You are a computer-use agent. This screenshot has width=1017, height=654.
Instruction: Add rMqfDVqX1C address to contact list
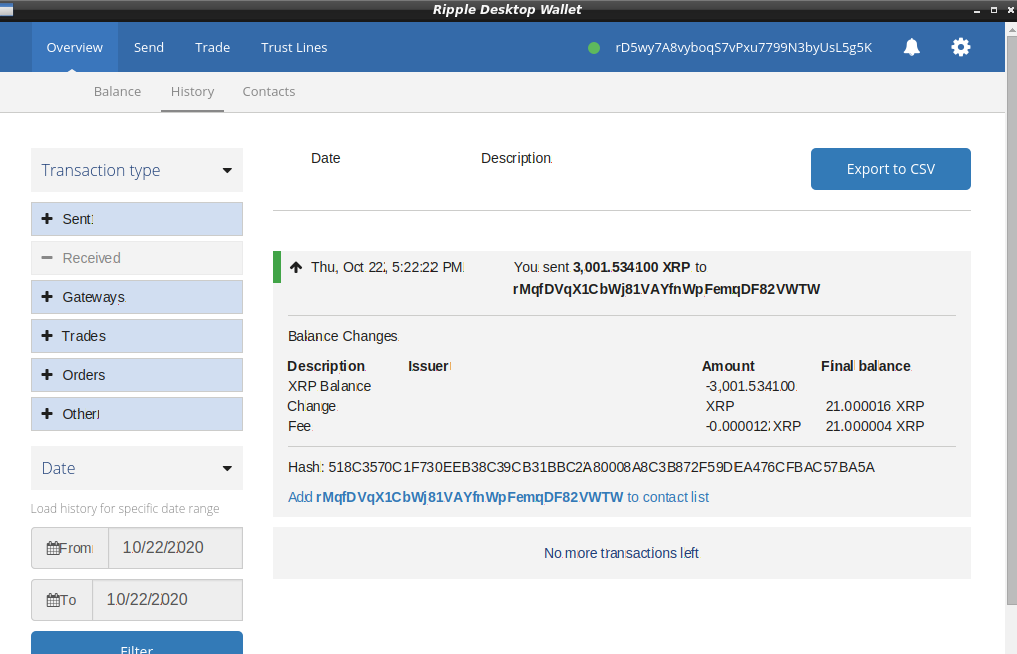498,497
